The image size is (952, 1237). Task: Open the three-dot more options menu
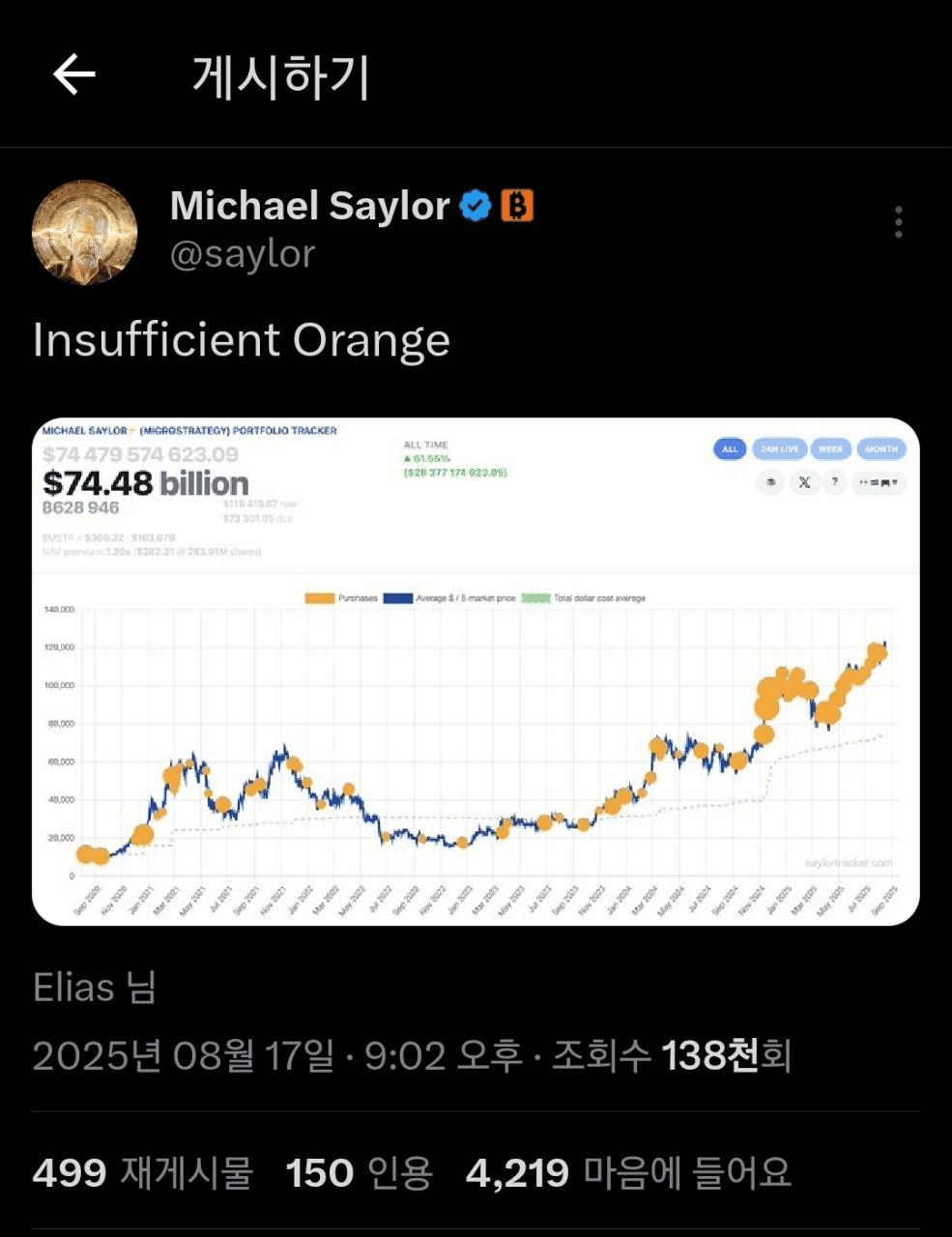(899, 222)
